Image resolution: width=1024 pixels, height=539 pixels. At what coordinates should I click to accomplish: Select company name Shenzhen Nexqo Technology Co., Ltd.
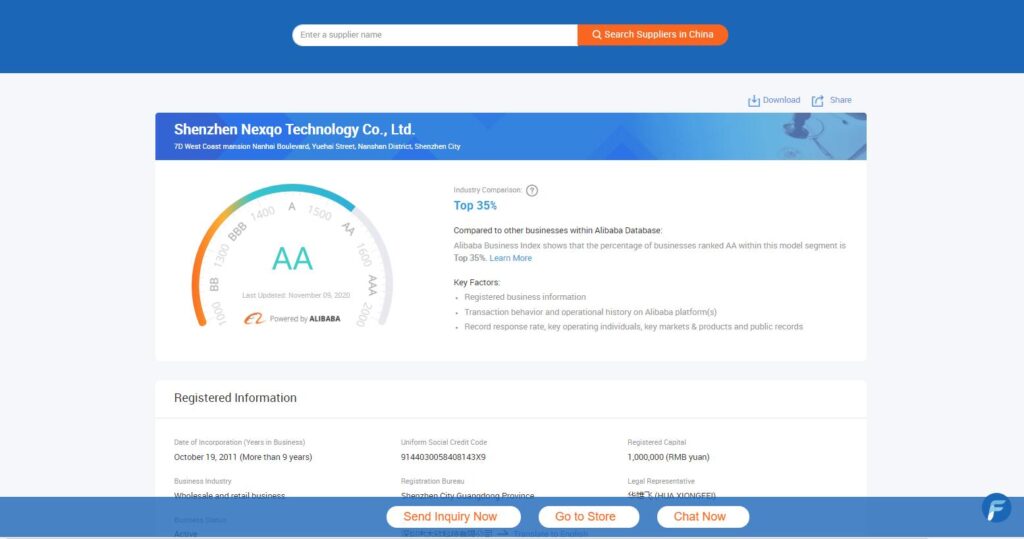coord(295,129)
